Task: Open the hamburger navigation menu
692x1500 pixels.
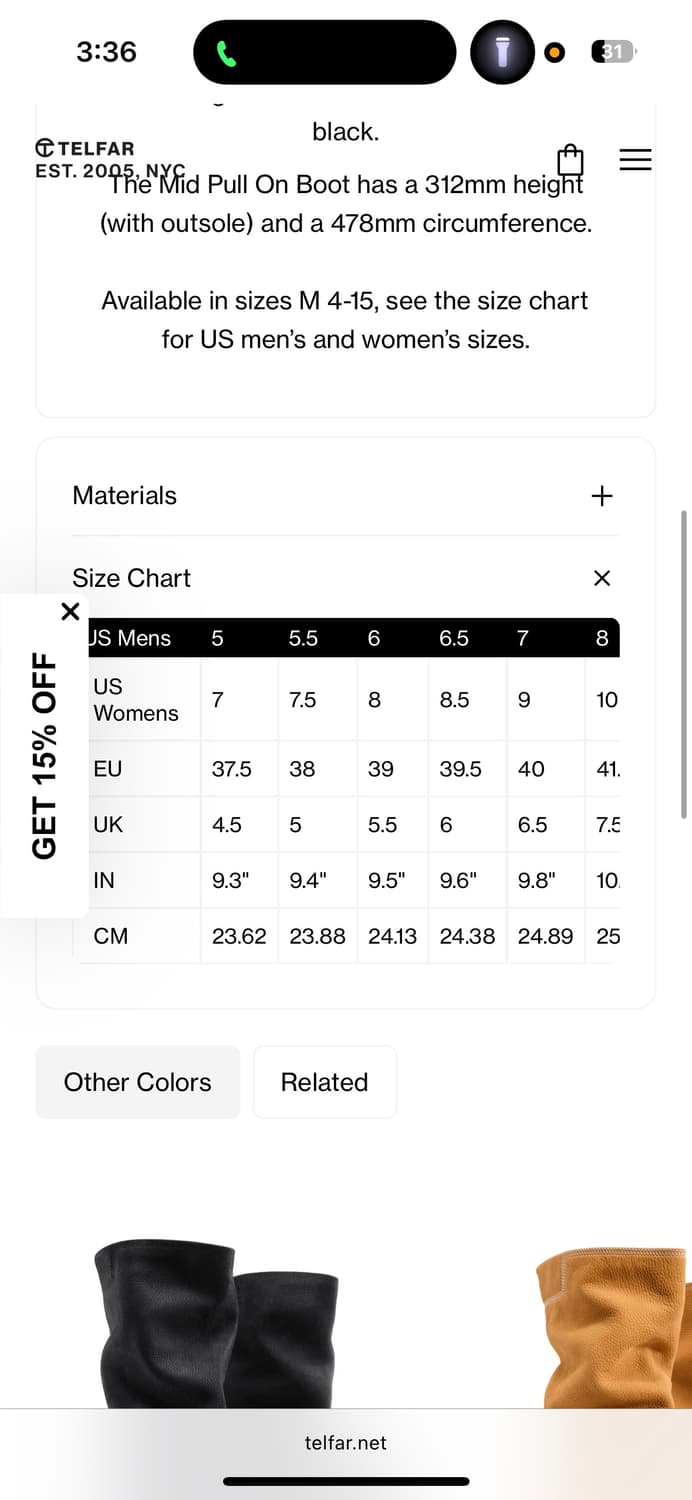Action: tap(635, 160)
